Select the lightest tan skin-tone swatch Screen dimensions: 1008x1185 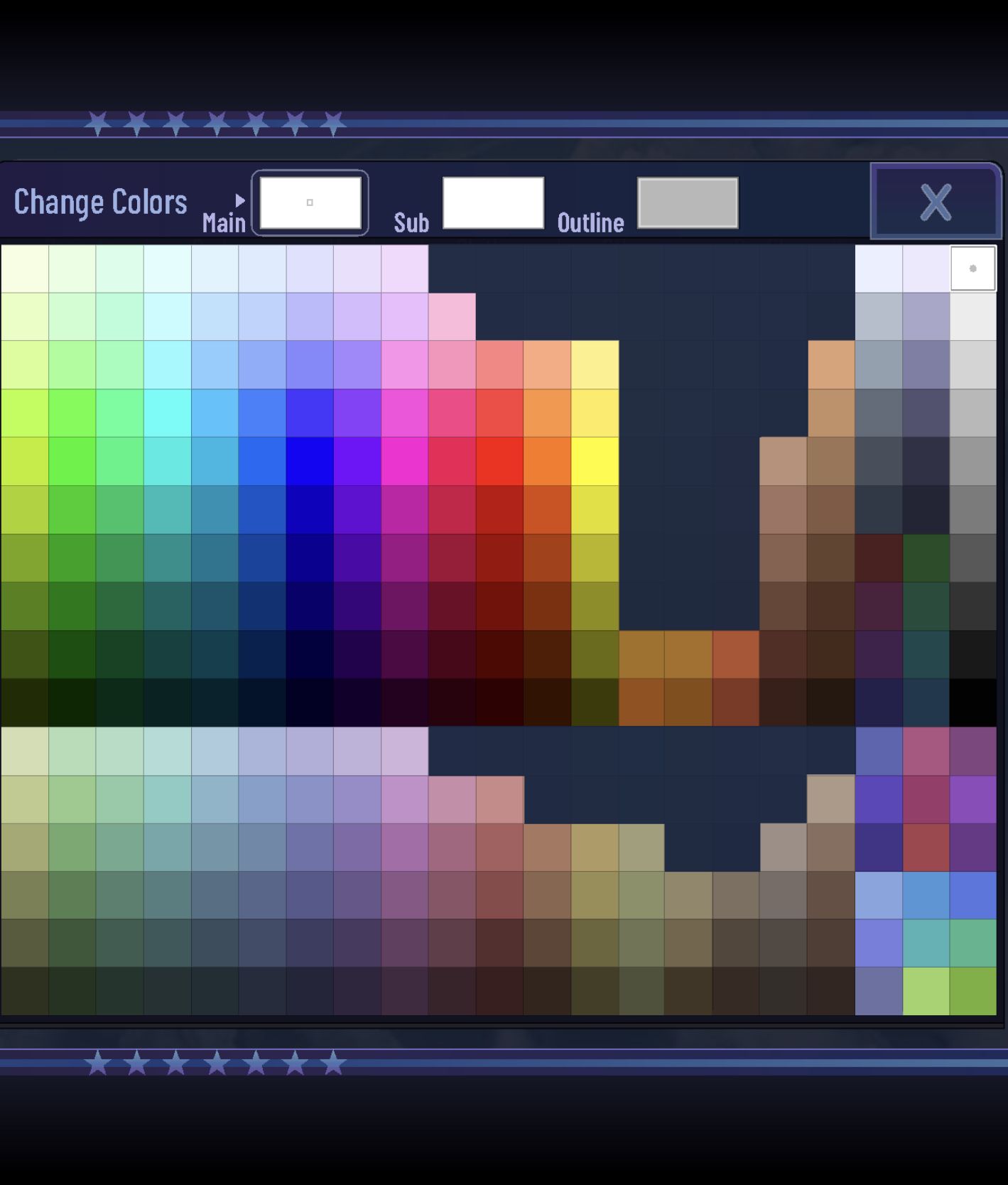point(831,364)
